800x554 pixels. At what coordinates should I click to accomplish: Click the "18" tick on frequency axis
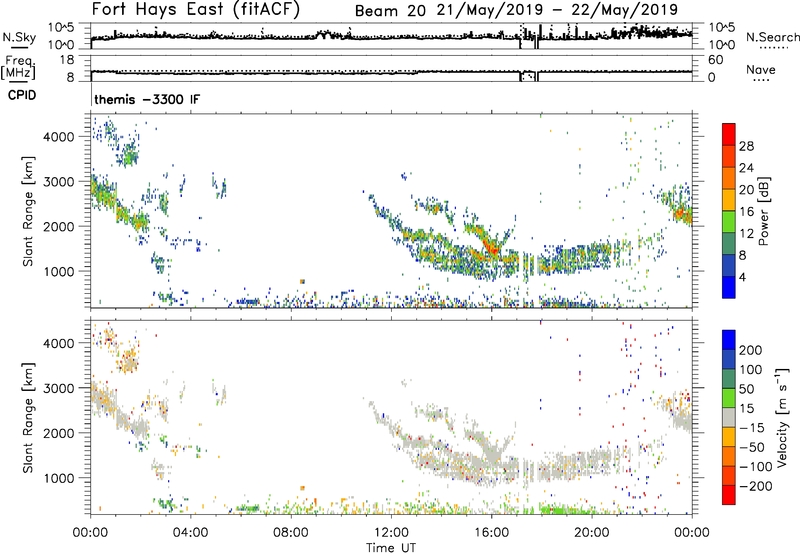pyautogui.click(x=67, y=60)
